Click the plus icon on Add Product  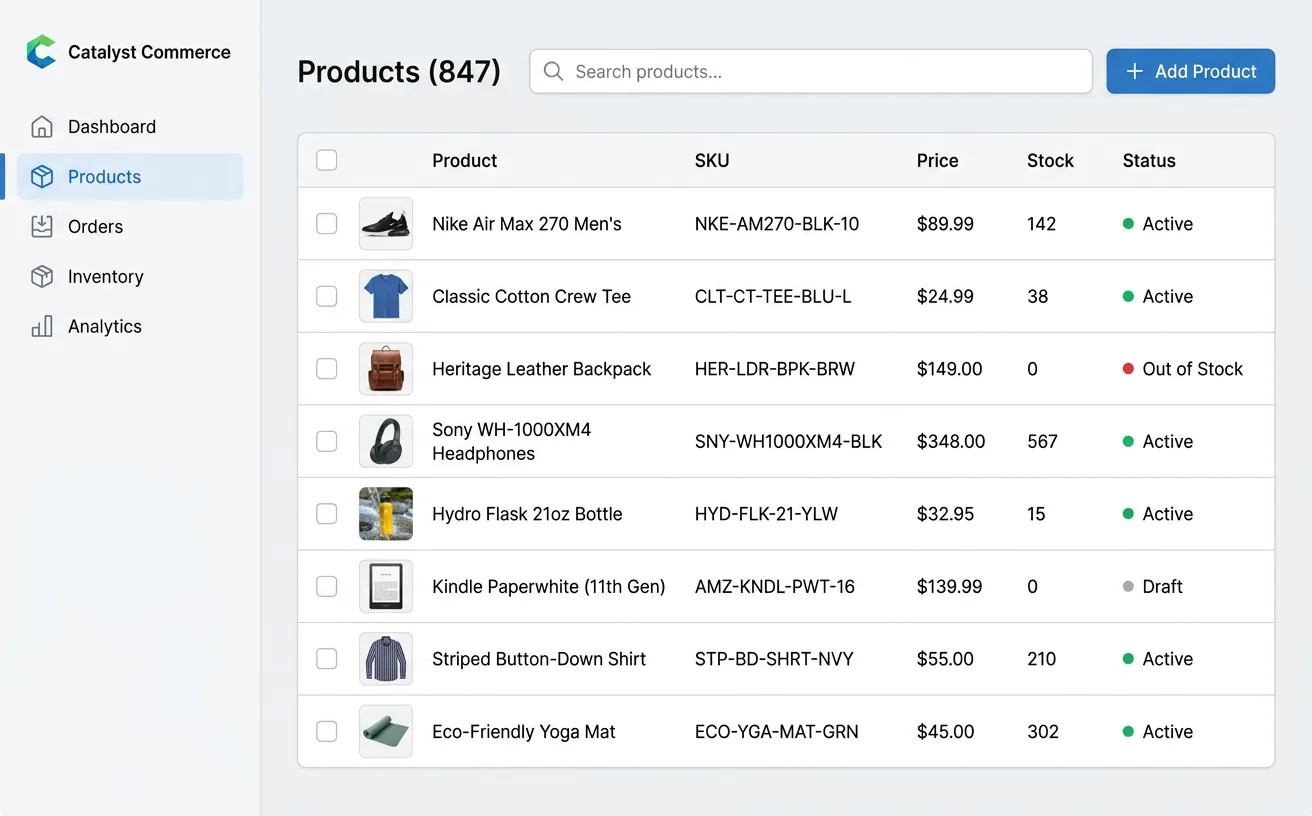click(1134, 71)
